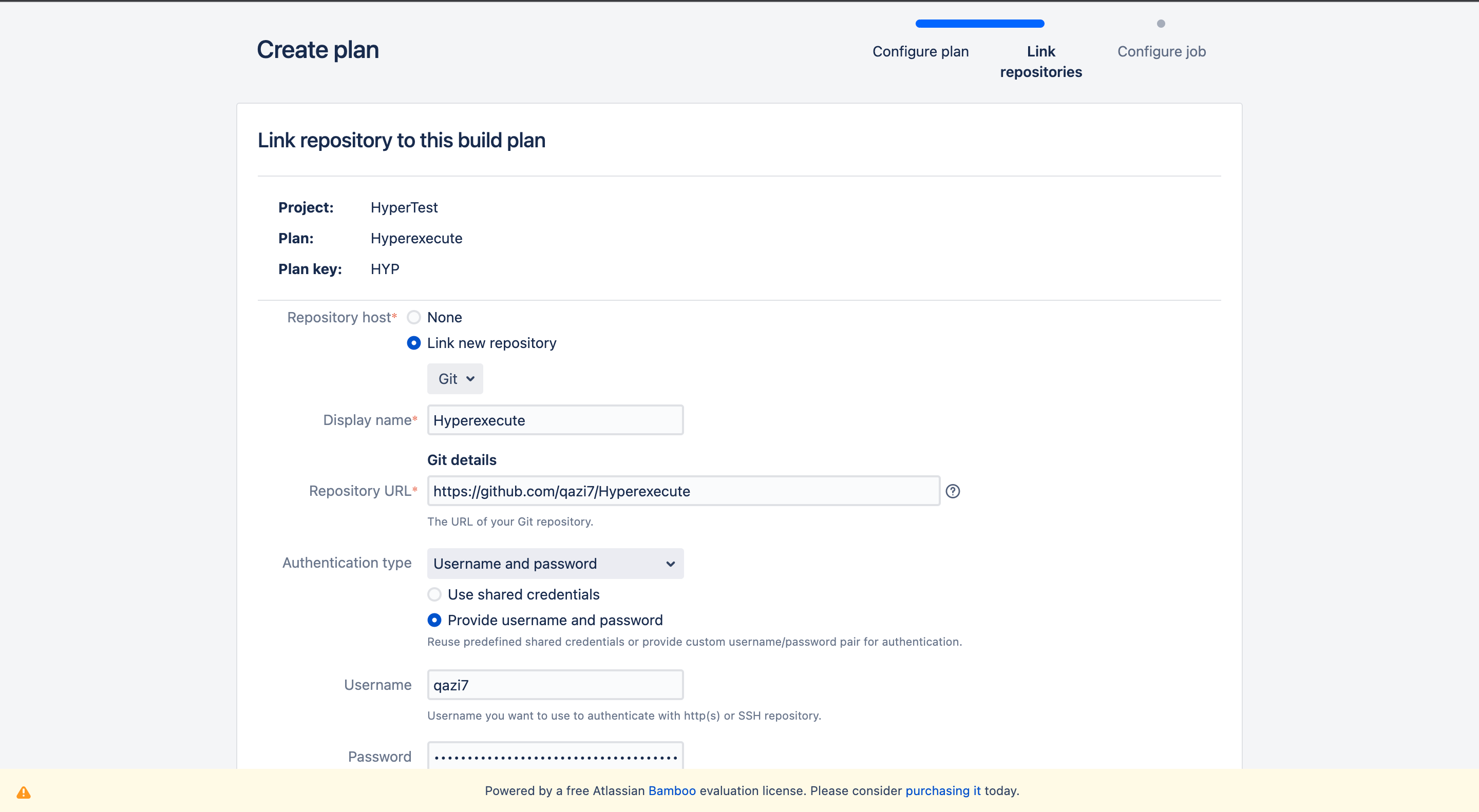This screenshot has width=1479, height=812.
Task: Open the Configure job step
Action: [1161, 52]
